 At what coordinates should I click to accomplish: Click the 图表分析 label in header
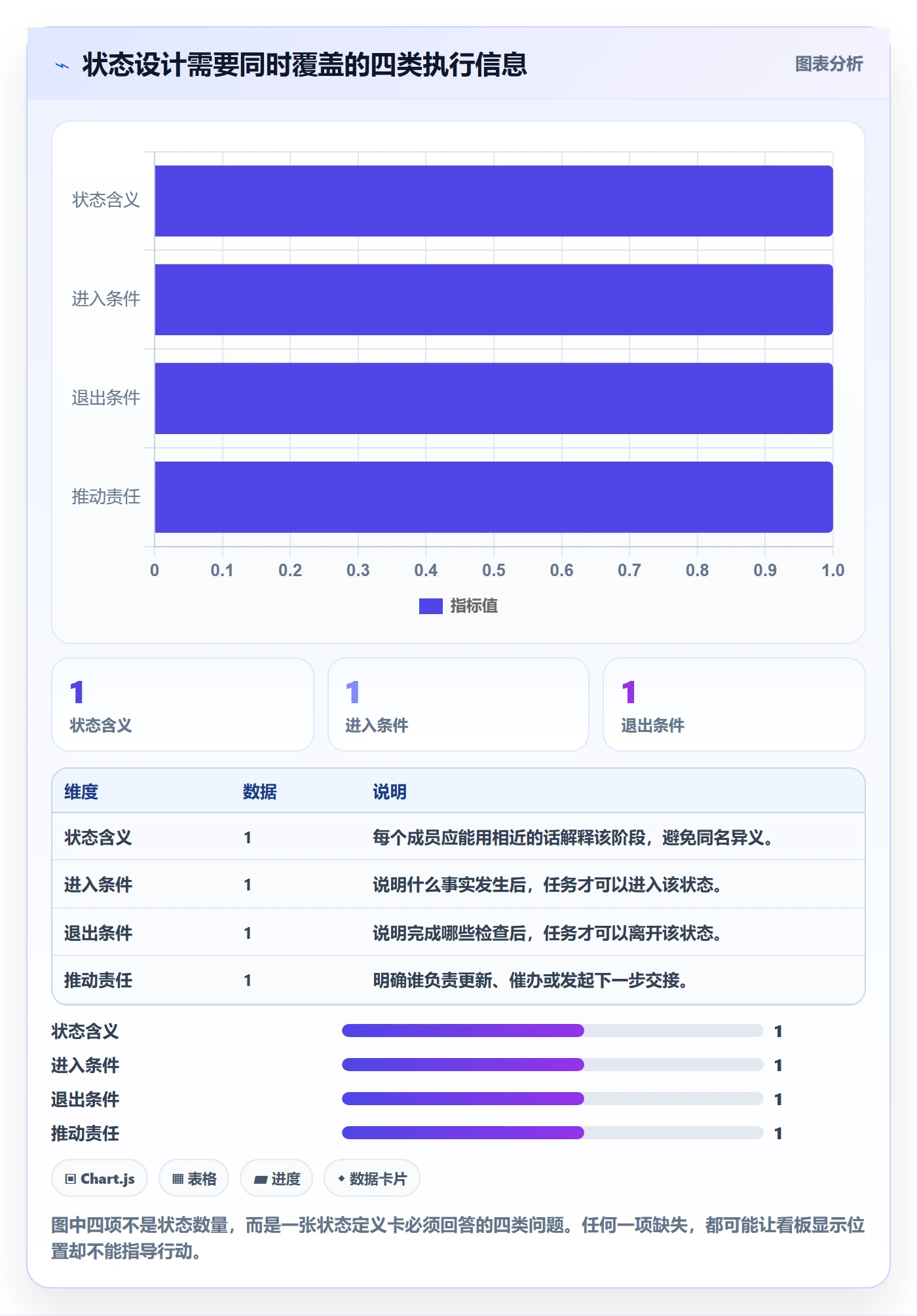(829, 64)
